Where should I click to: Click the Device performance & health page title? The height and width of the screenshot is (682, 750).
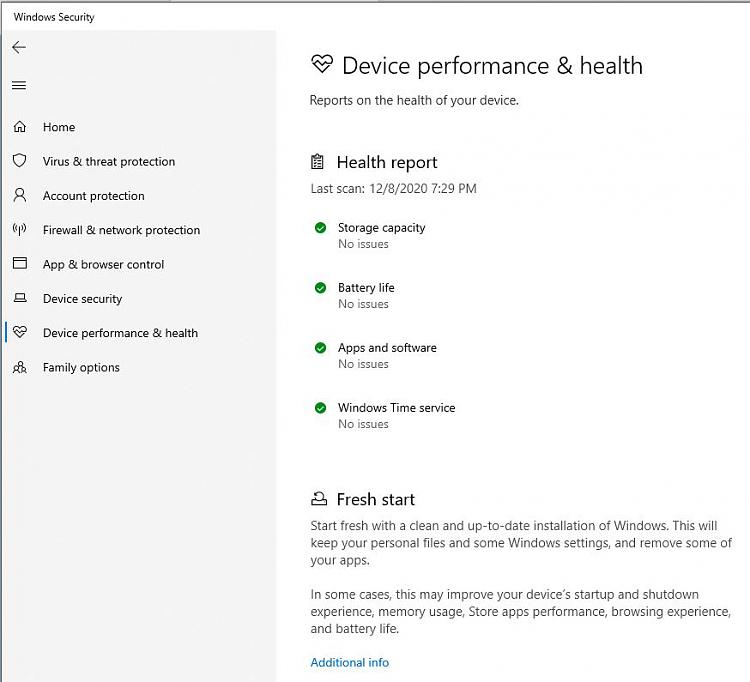click(493, 66)
